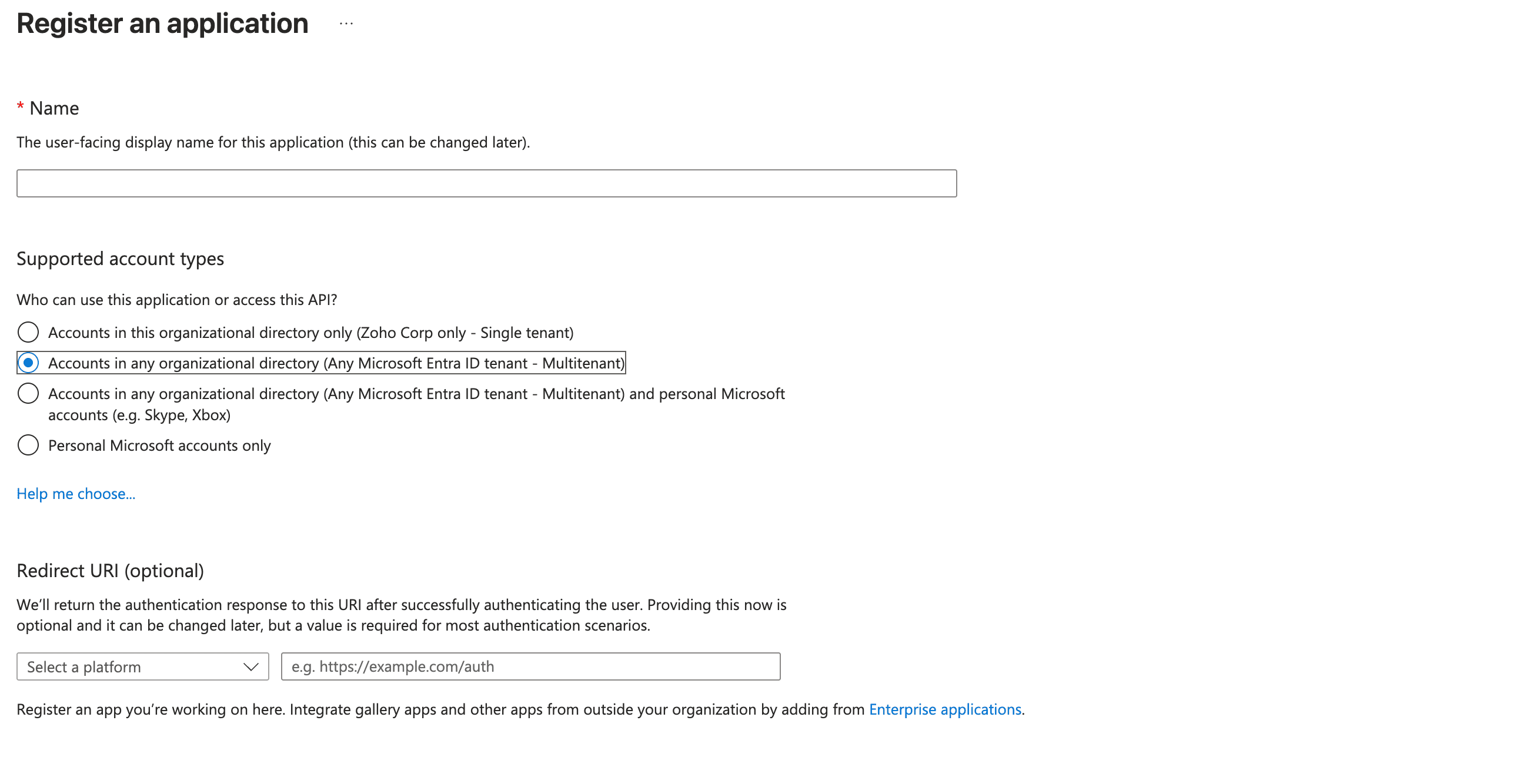Click the application Name text field
This screenshot has height=784, width=1530.
click(486, 183)
